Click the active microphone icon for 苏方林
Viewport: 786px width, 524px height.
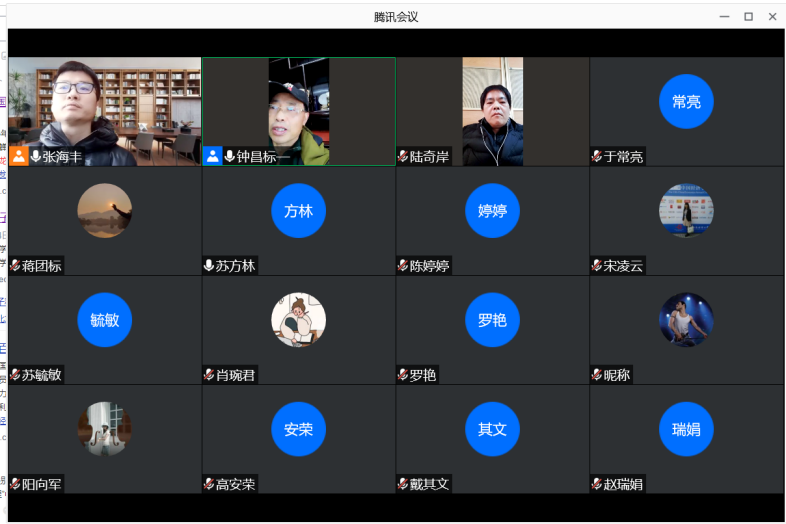point(209,265)
